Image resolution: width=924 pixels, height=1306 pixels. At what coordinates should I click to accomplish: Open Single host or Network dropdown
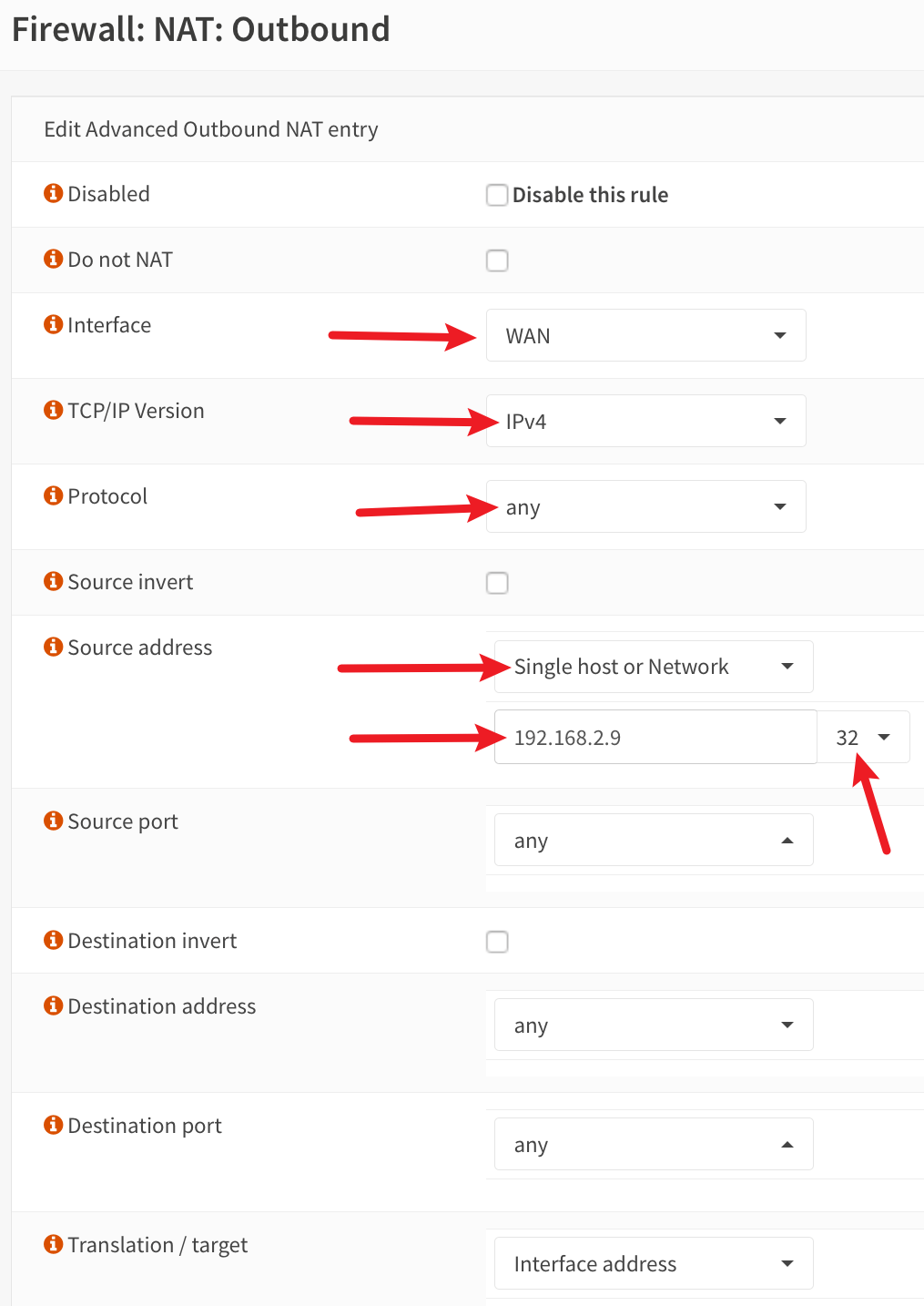click(x=654, y=667)
